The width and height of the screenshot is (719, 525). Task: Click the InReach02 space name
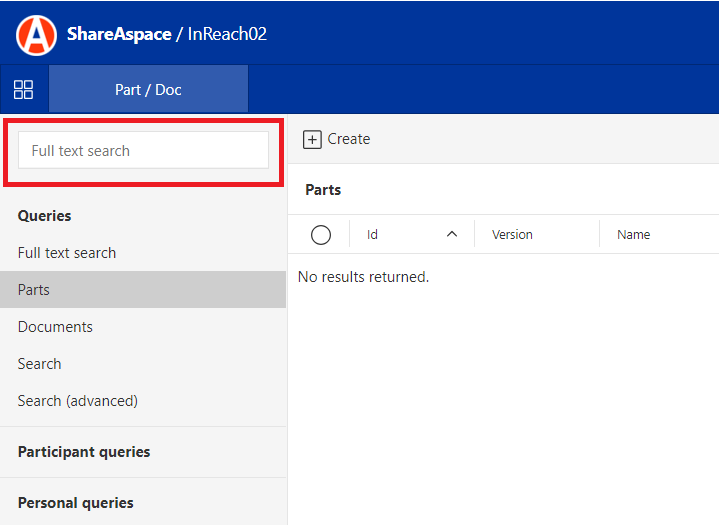click(x=227, y=34)
